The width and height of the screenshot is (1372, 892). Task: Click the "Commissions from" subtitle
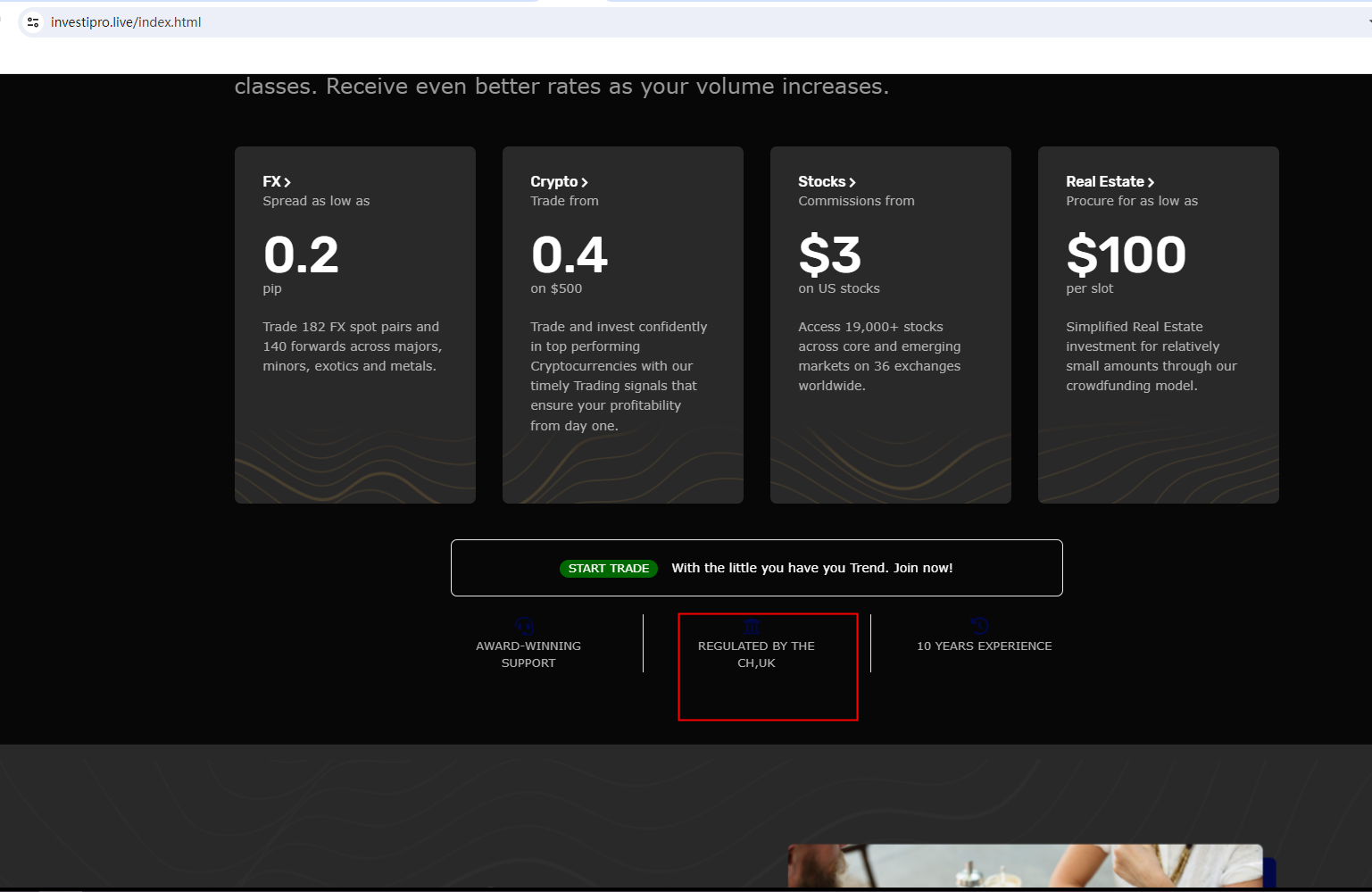click(x=856, y=201)
